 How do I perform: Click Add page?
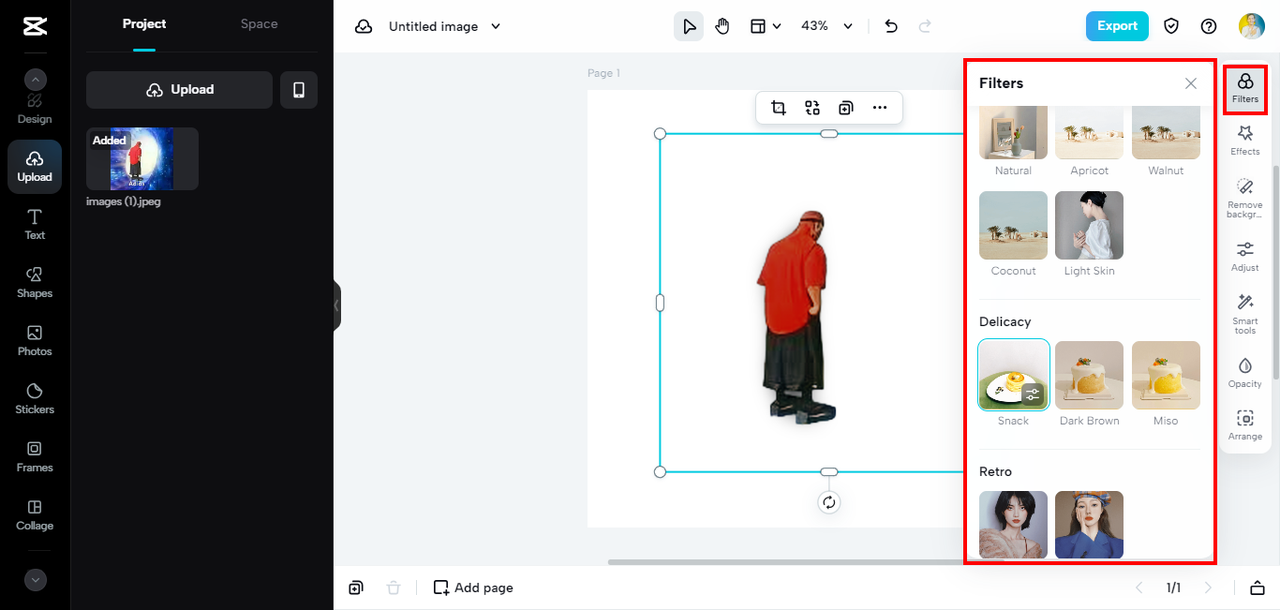(x=473, y=587)
